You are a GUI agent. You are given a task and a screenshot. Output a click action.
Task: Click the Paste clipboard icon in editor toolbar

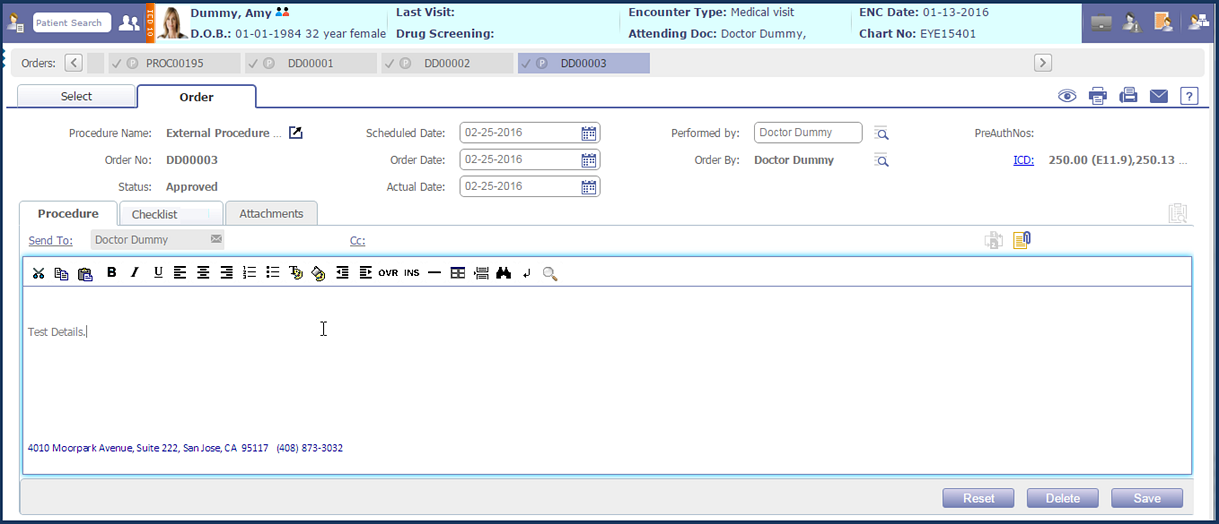click(x=85, y=273)
